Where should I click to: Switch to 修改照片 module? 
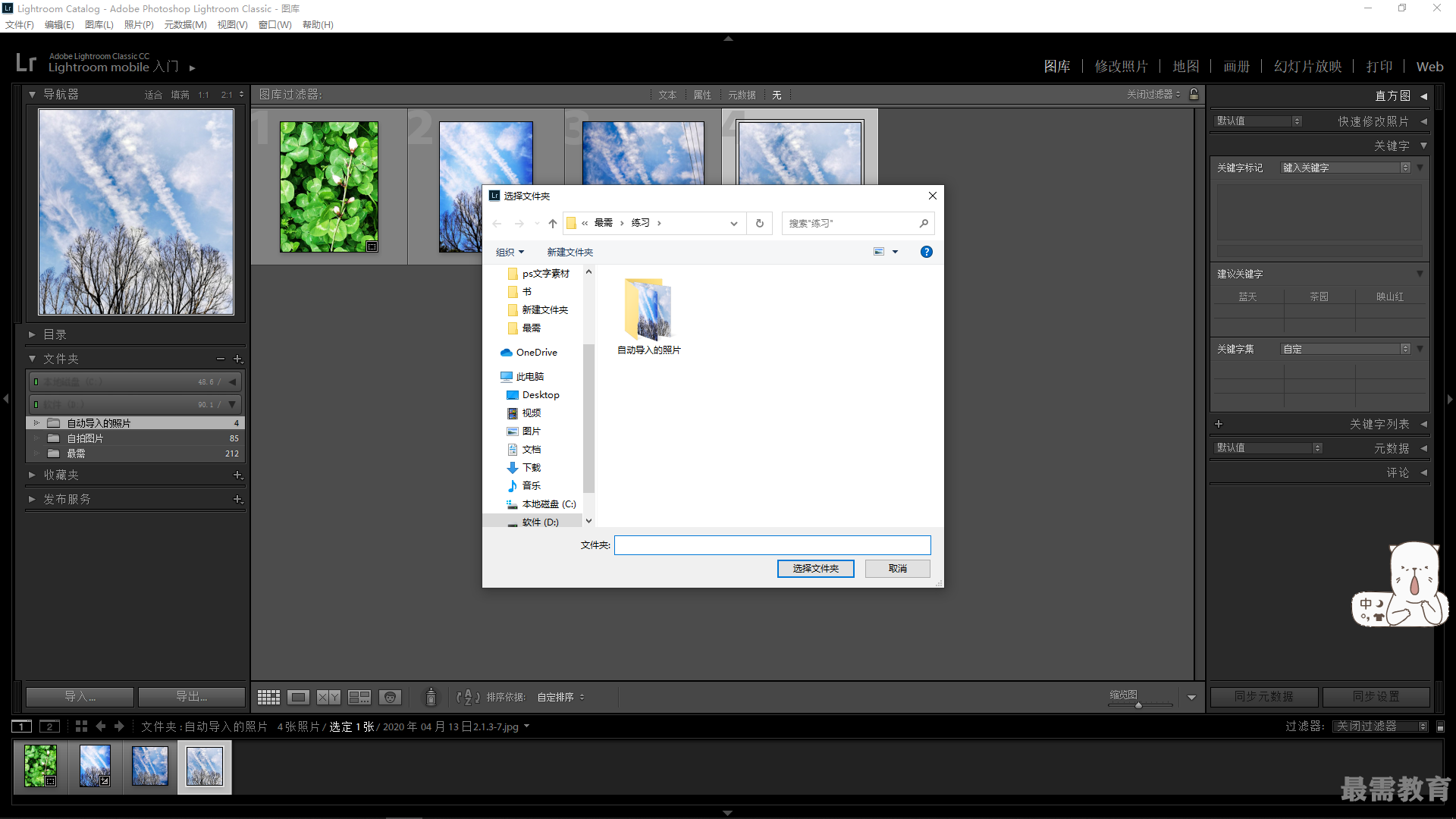(1122, 67)
